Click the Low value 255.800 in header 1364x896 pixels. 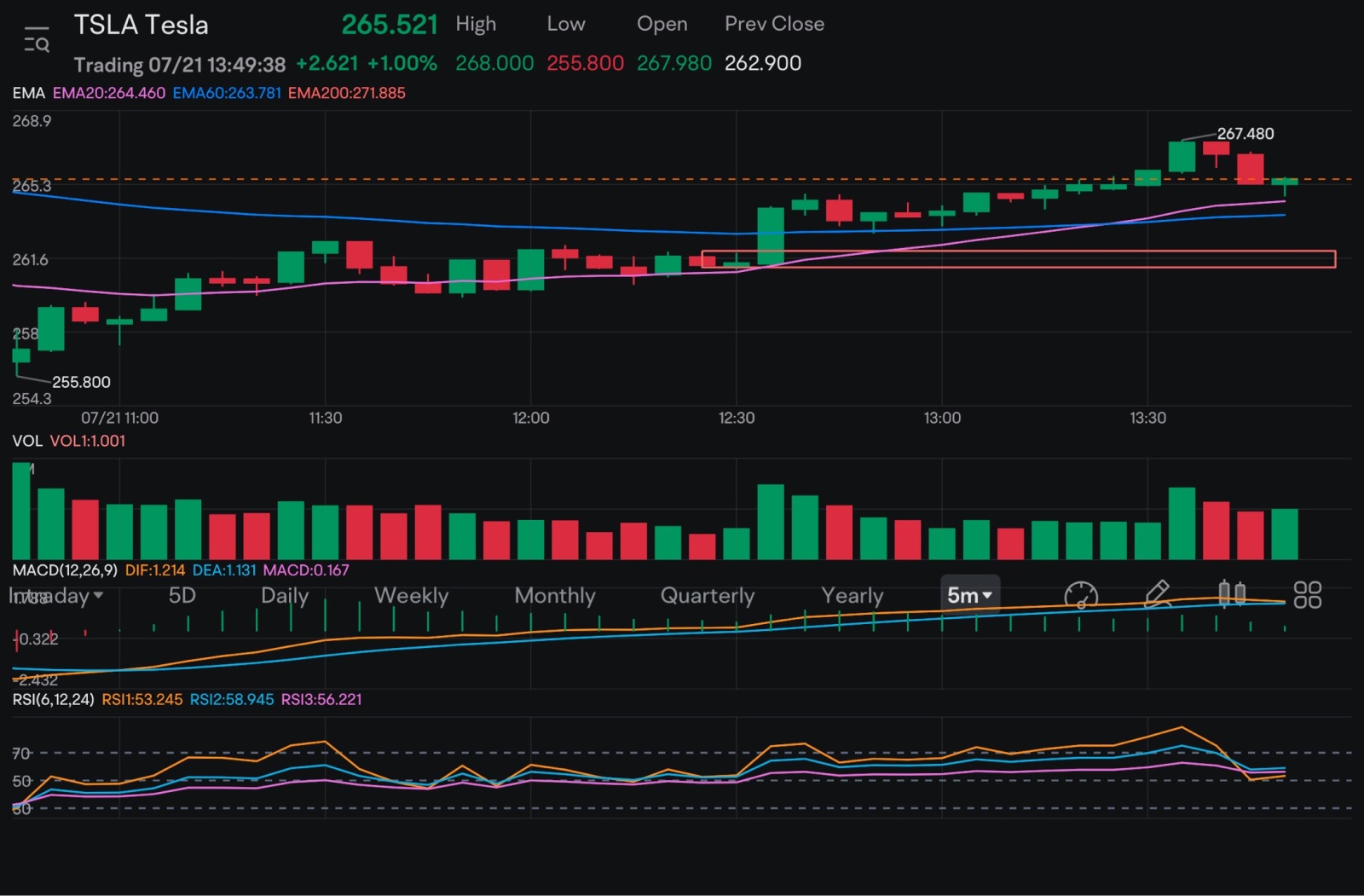pos(585,63)
